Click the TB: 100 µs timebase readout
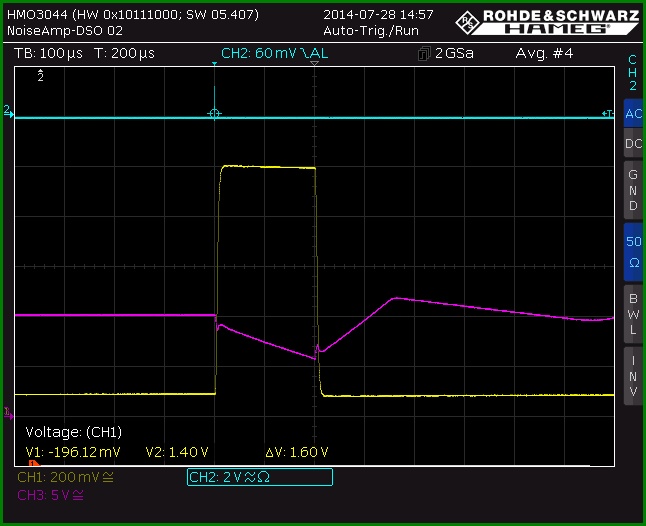 (48, 54)
